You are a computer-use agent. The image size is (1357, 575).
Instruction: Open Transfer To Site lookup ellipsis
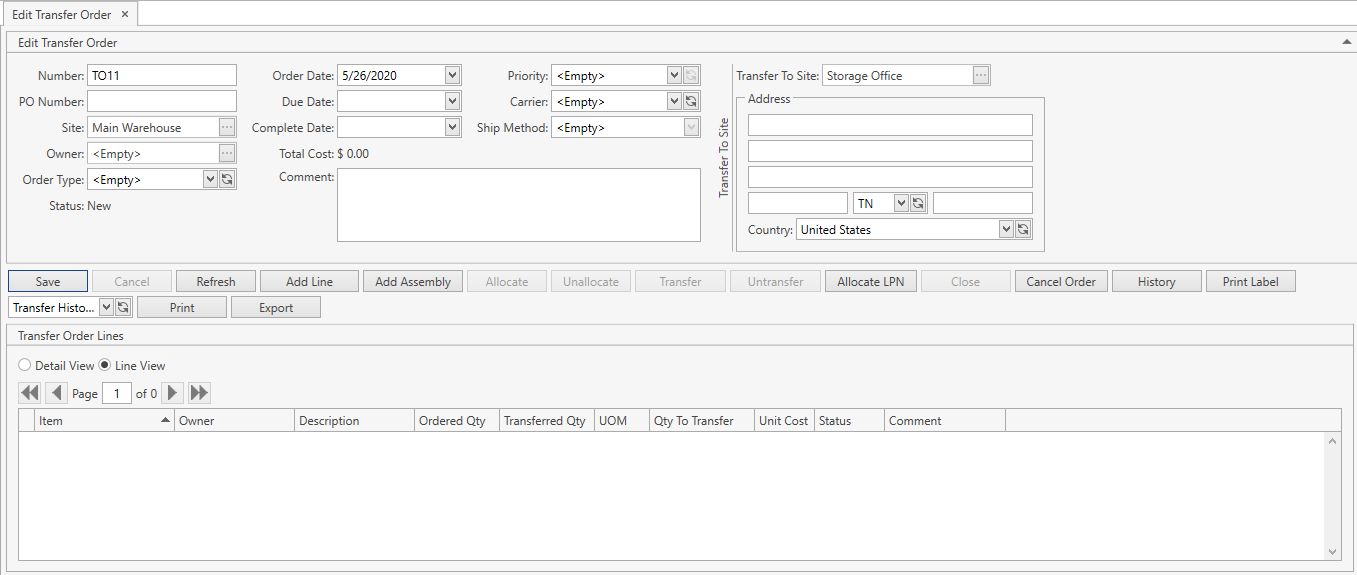(981, 76)
